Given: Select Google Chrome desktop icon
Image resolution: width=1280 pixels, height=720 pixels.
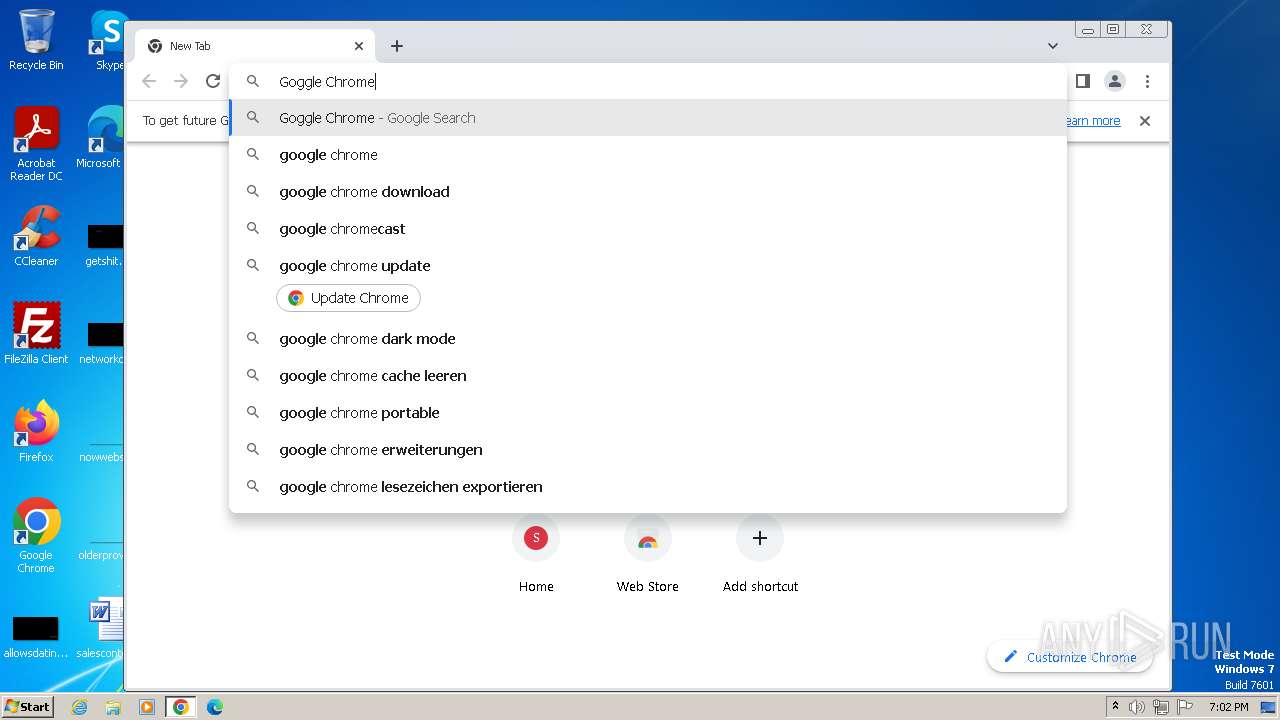Looking at the screenshot, I should coord(36,536).
